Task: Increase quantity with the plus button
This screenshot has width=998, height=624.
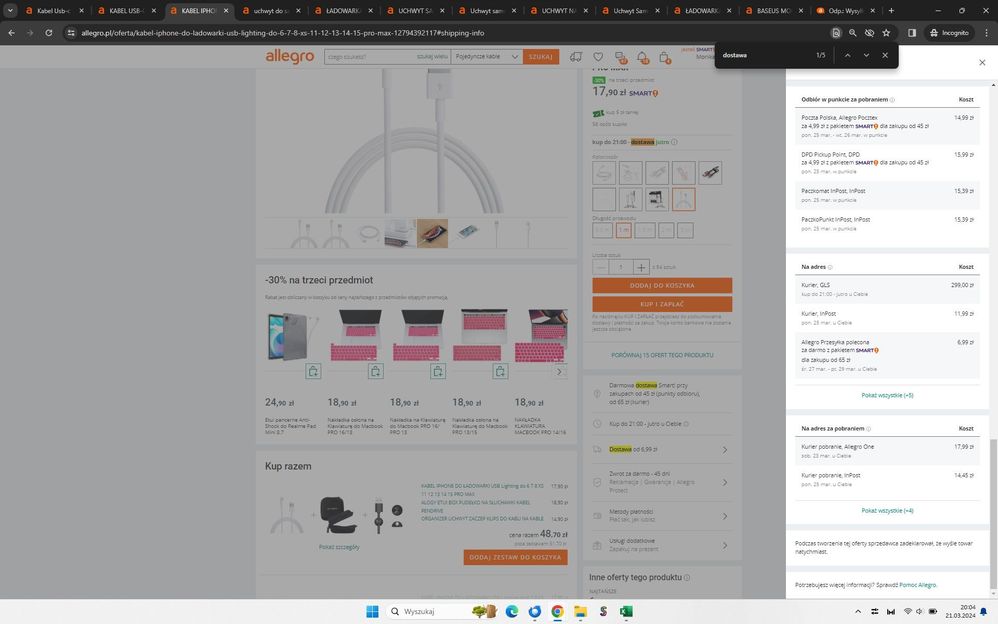Action: click(642, 267)
